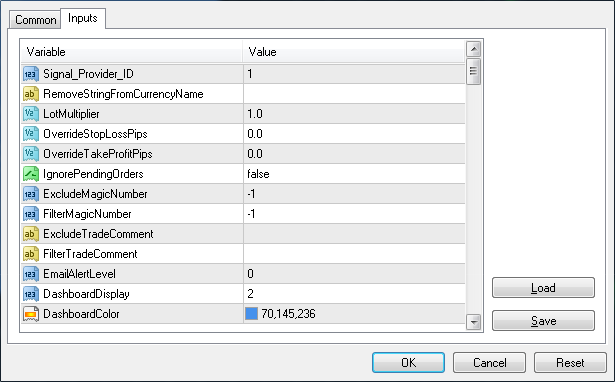The width and height of the screenshot is (615, 382).
Task: Select the ExcludeTradeComment variable name
Action: coord(98,234)
